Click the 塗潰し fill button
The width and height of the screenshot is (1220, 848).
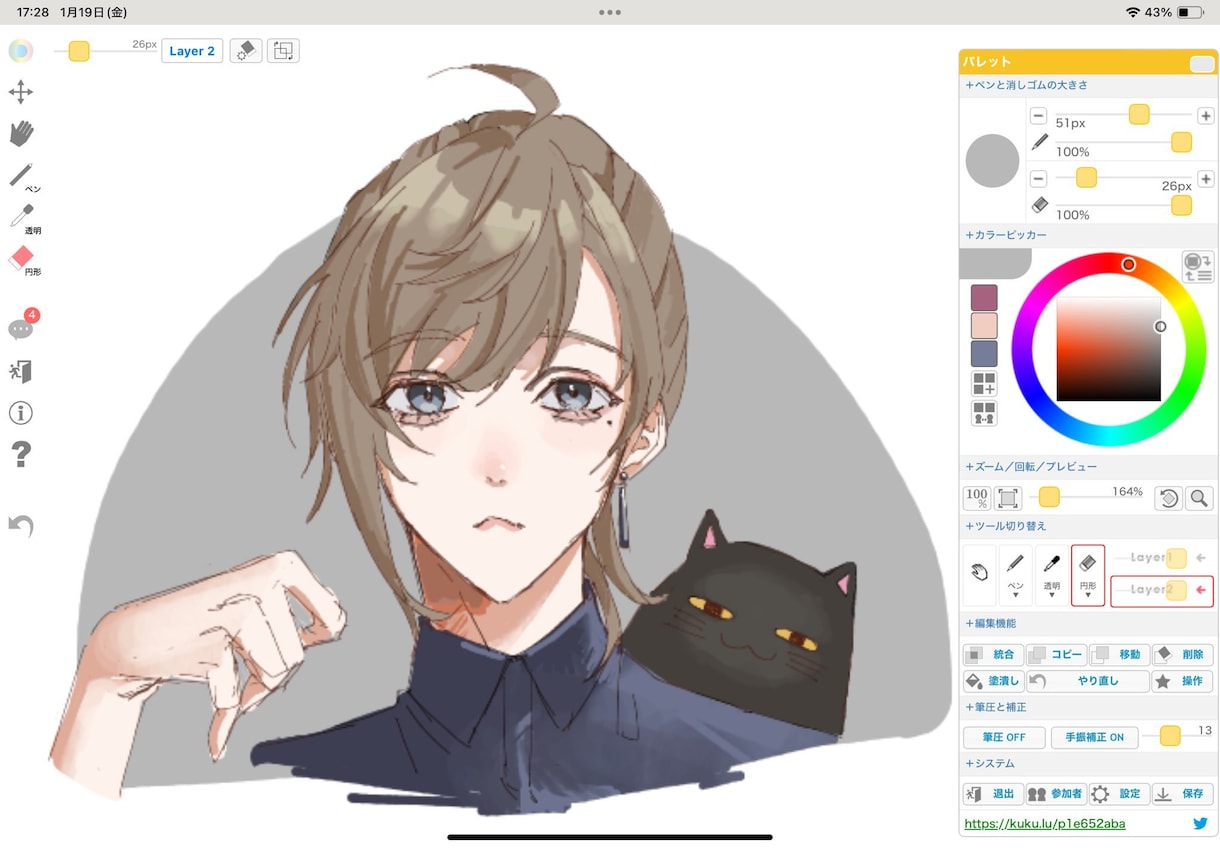pyautogui.click(x=993, y=682)
